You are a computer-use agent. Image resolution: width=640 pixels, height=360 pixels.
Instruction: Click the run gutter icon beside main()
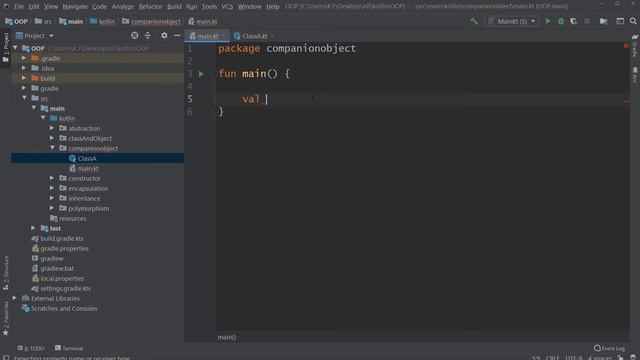click(x=201, y=74)
